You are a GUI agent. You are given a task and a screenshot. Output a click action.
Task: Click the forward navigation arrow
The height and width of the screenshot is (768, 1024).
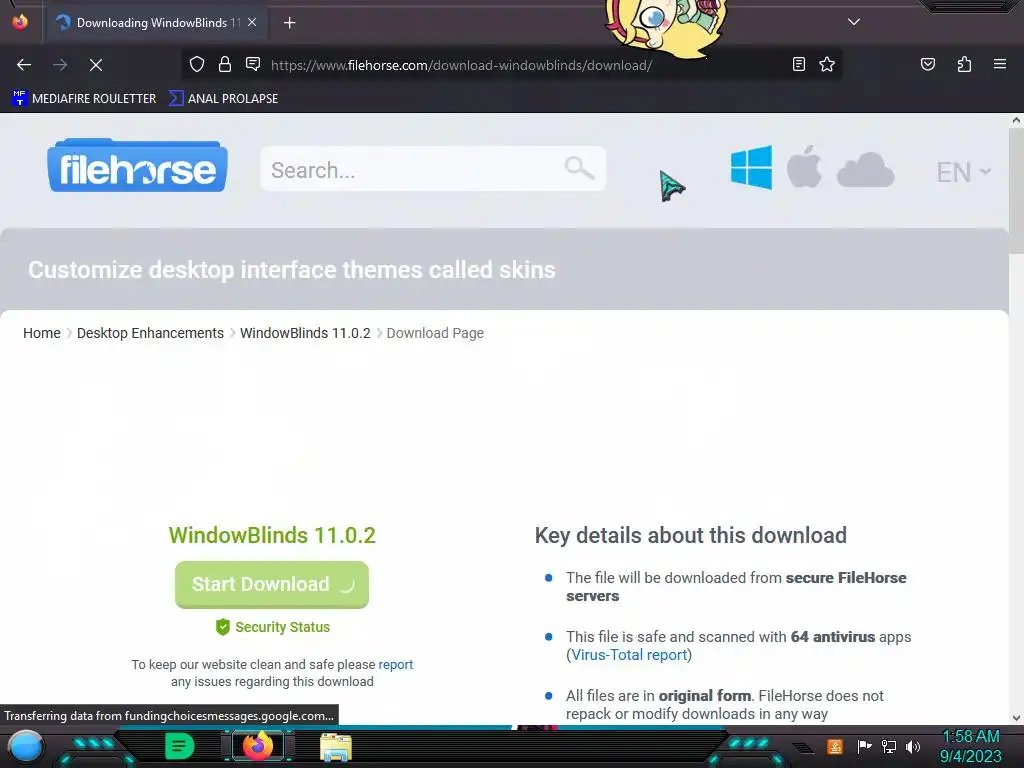pos(60,65)
